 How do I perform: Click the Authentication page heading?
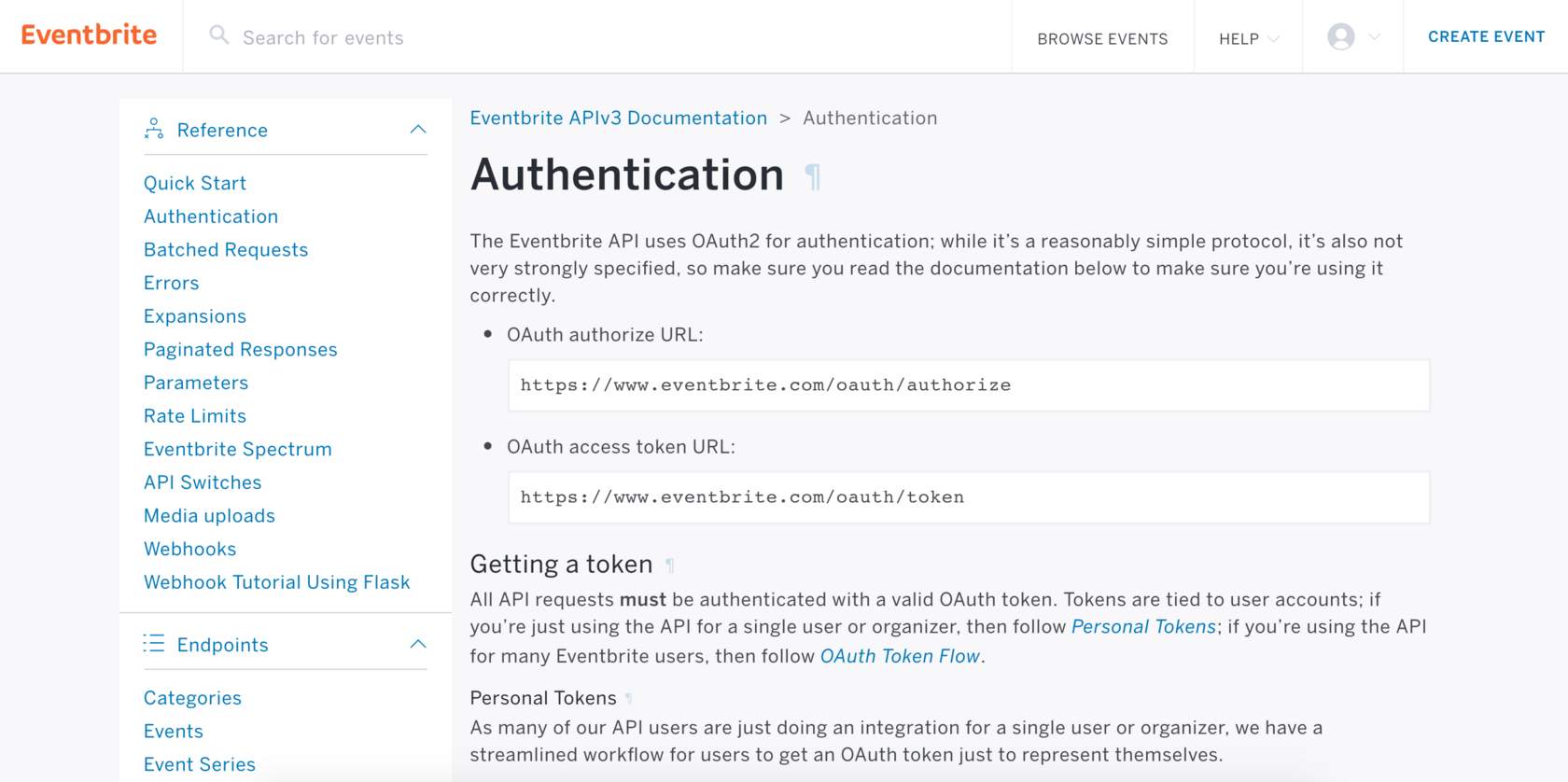tap(627, 175)
